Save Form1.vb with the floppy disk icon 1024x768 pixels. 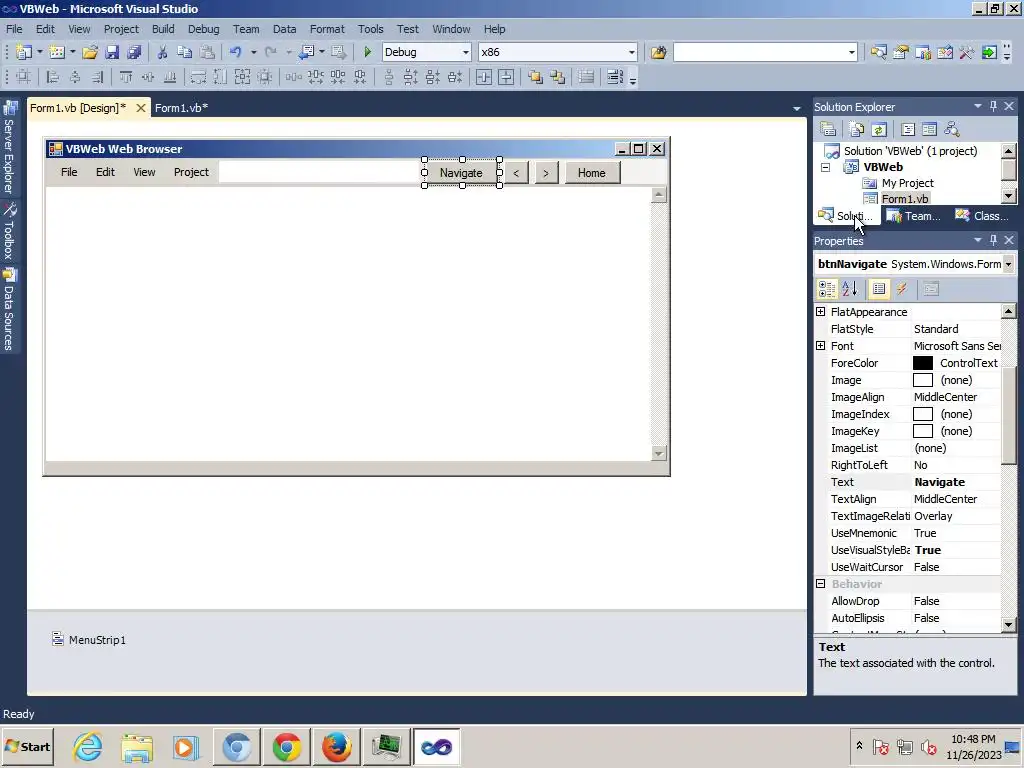(x=112, y=52)
